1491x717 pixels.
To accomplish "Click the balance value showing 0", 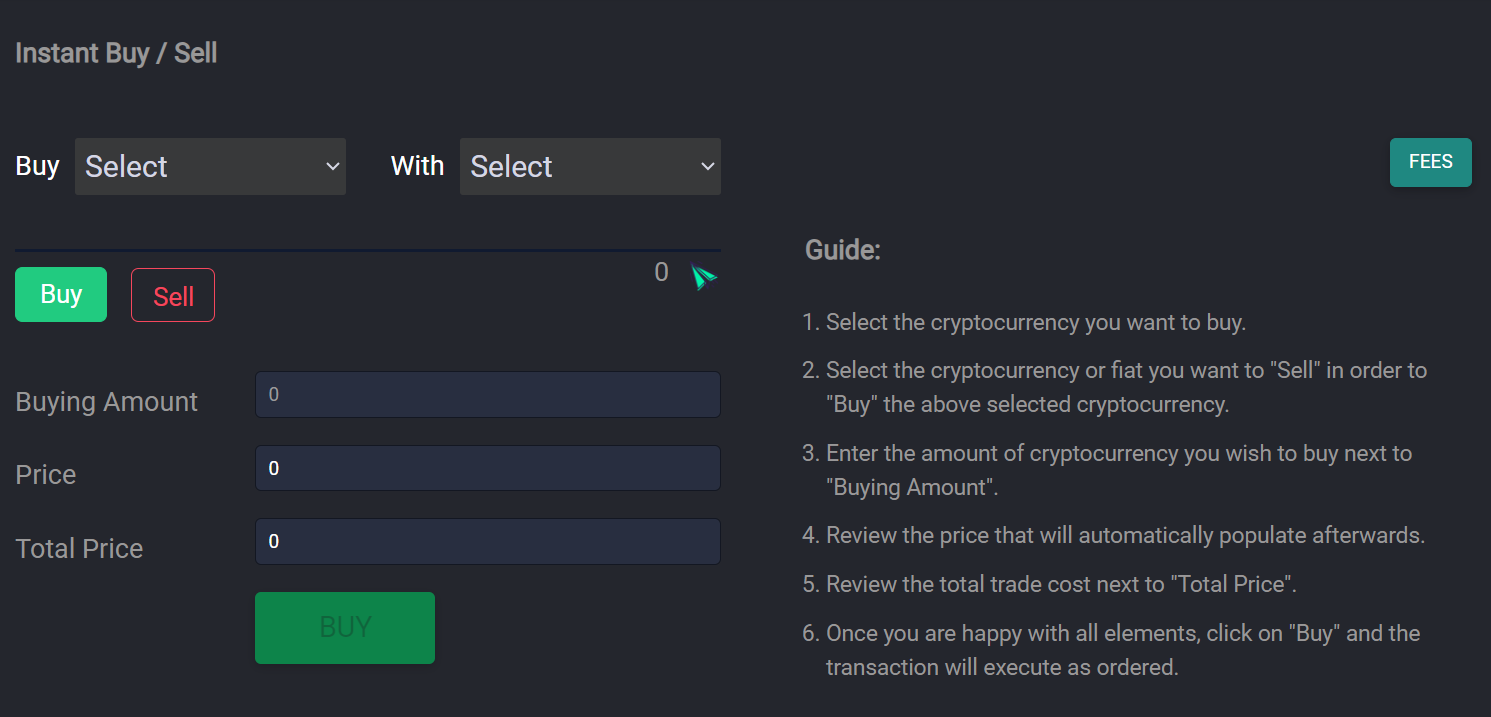I will pos(661,271).
